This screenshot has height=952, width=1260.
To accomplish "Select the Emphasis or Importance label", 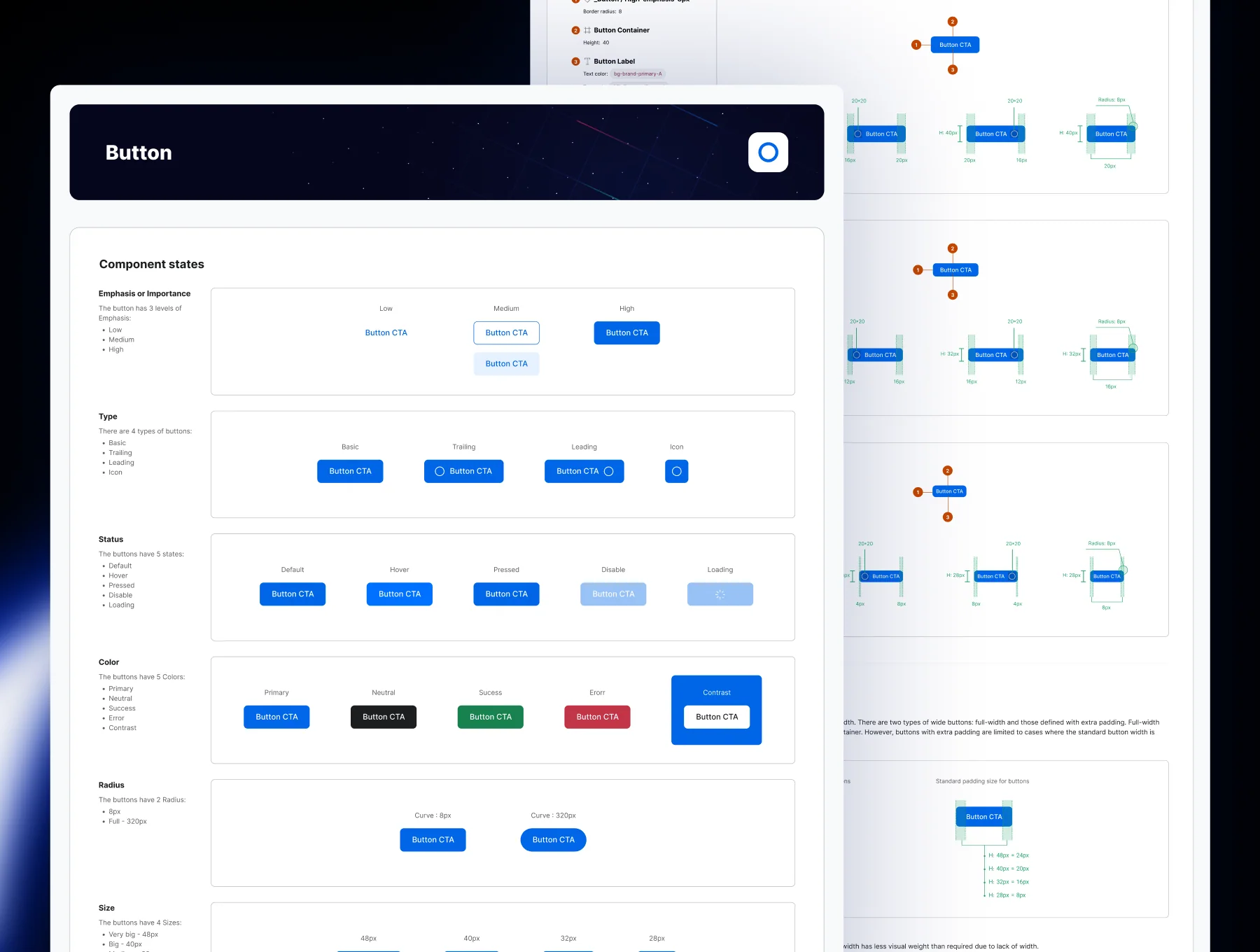I will [x=144, y=293].
